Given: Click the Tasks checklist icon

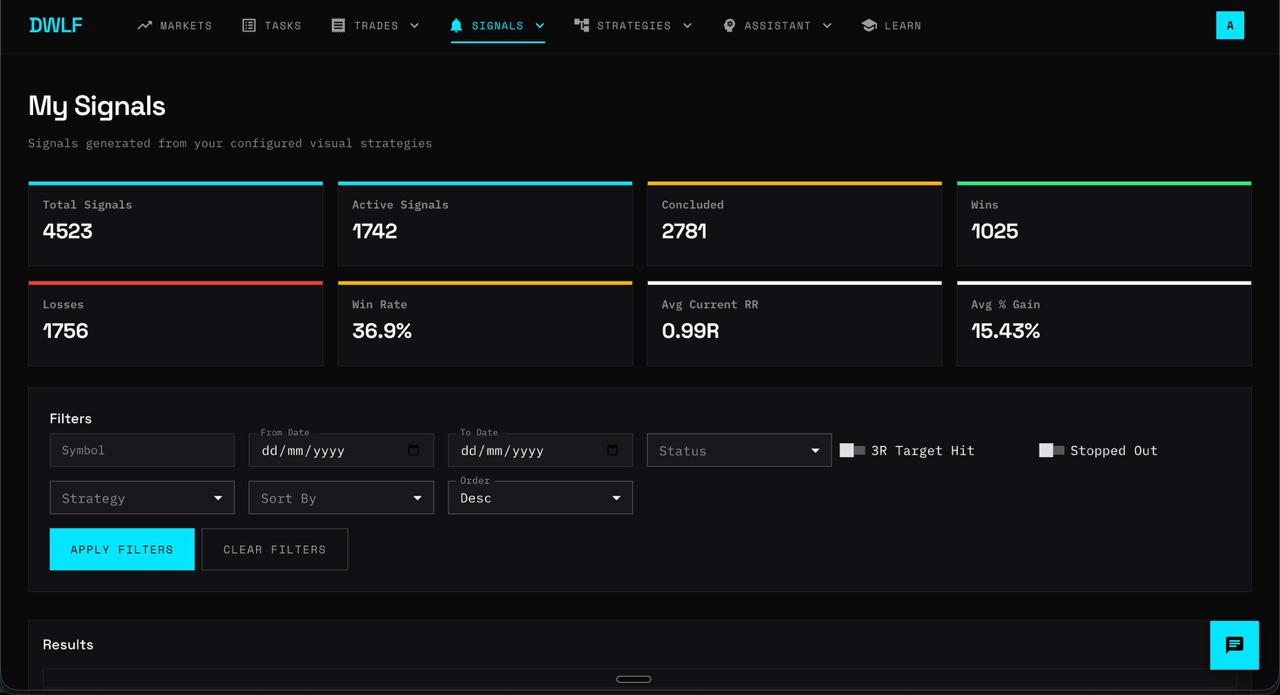Looking at the screenshot, I should tap(249, 25).
